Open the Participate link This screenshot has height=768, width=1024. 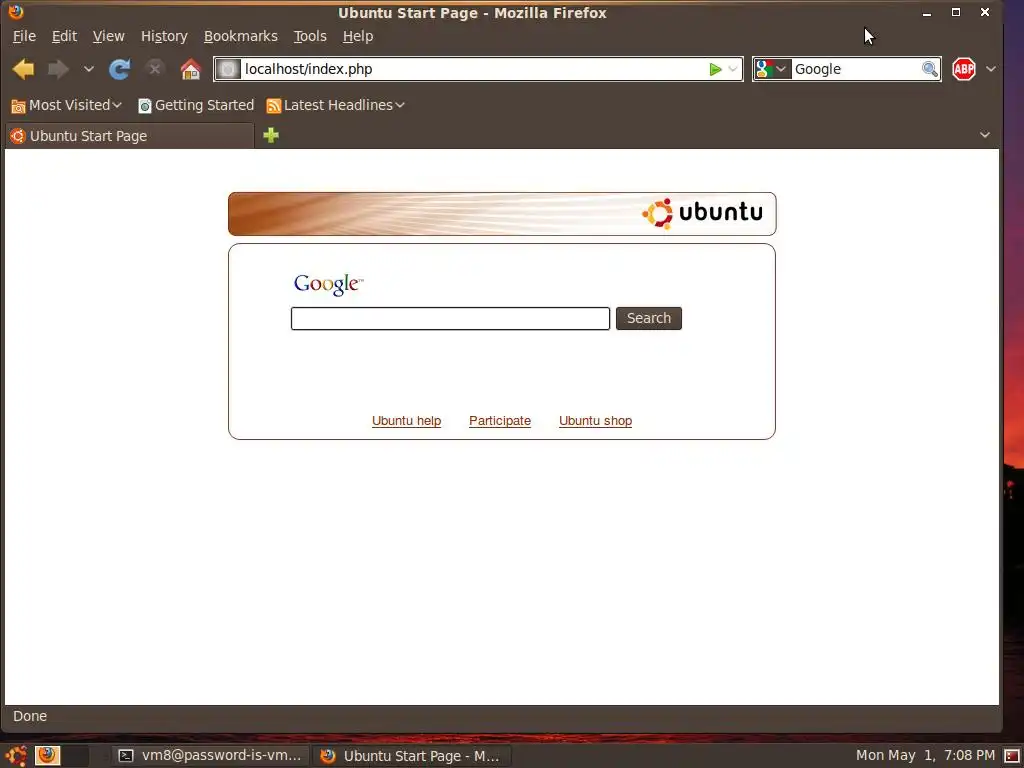(x=500, y=421)
